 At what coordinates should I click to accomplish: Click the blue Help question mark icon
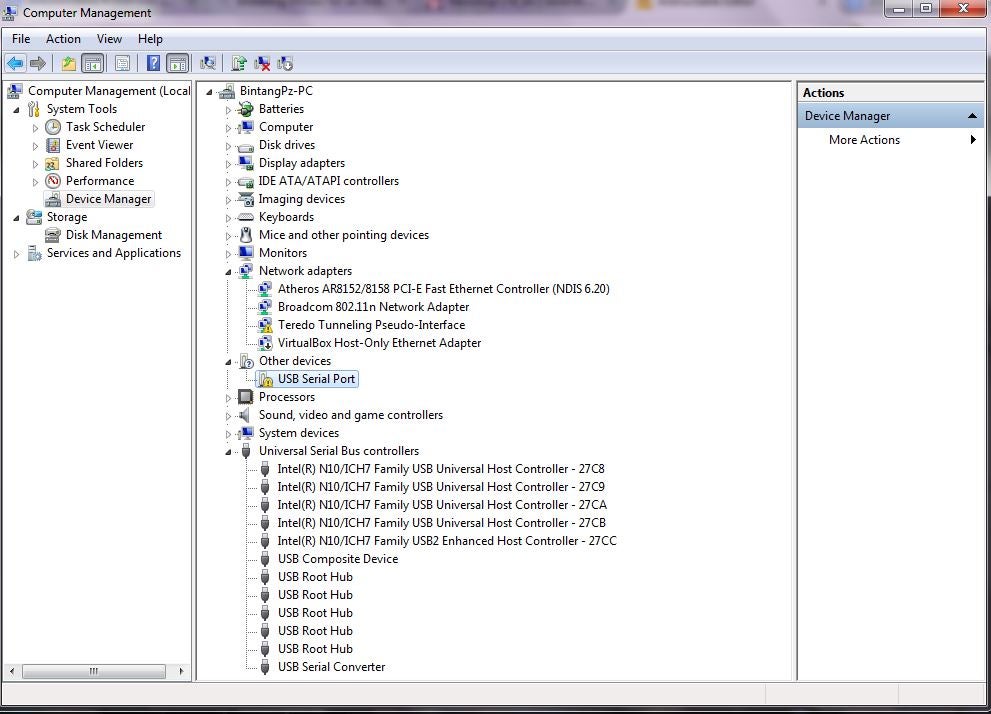point(153,63)
